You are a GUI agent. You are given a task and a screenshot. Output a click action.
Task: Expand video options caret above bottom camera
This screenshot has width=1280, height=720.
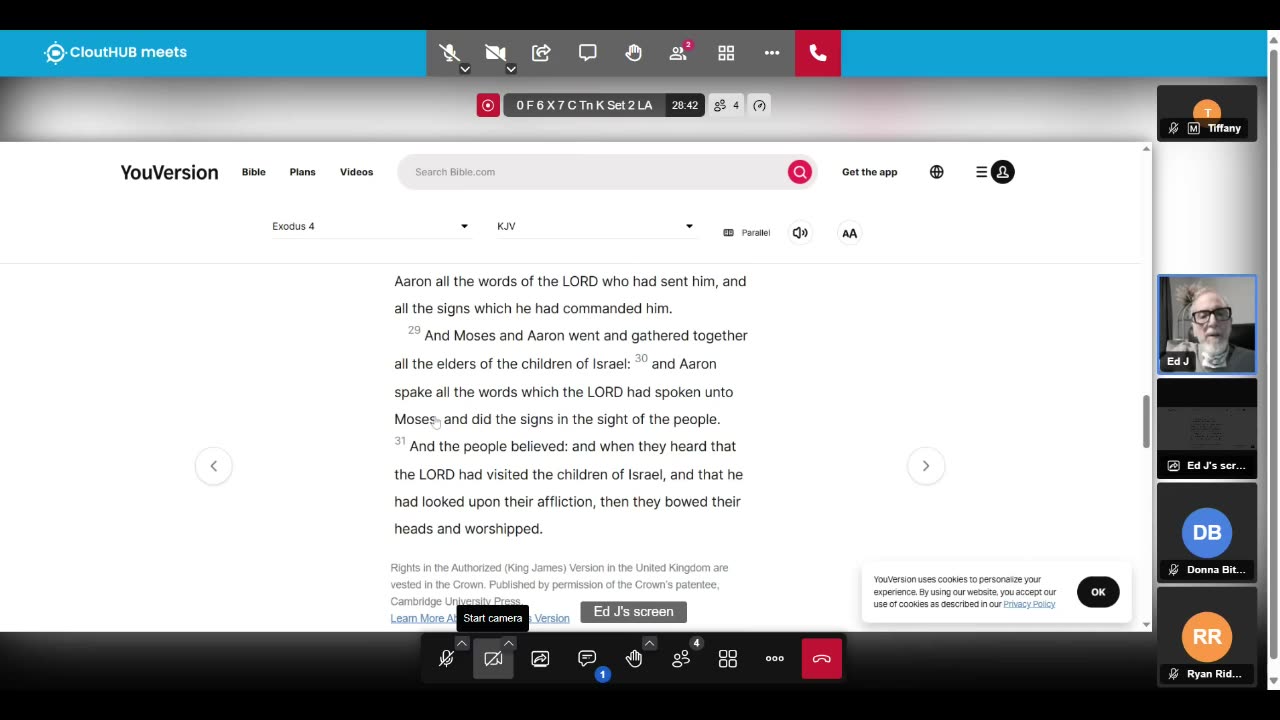pyautogui.click(x=509, y=643)
